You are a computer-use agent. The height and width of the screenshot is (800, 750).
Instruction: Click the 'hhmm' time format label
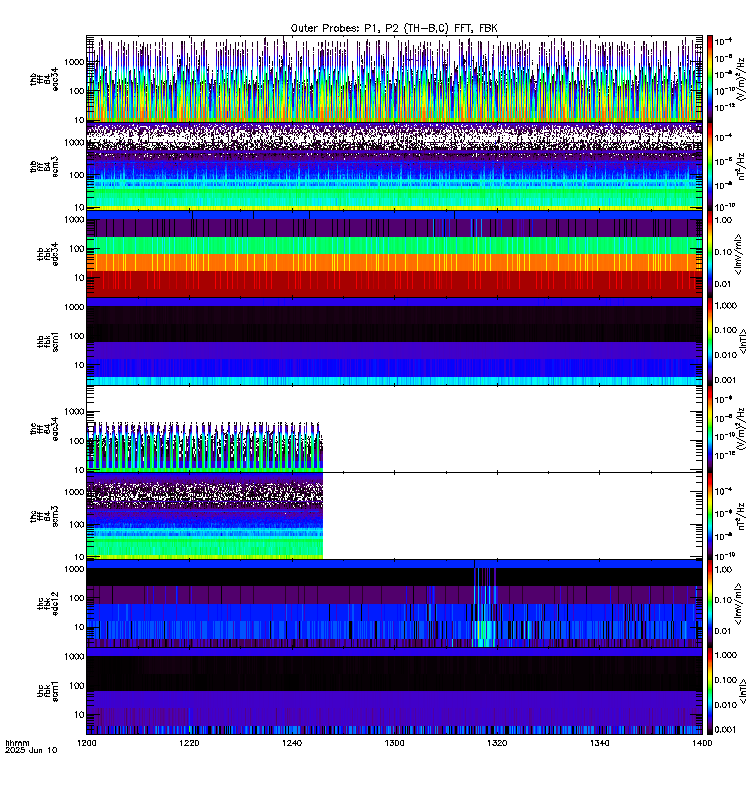tap(17, 743)
